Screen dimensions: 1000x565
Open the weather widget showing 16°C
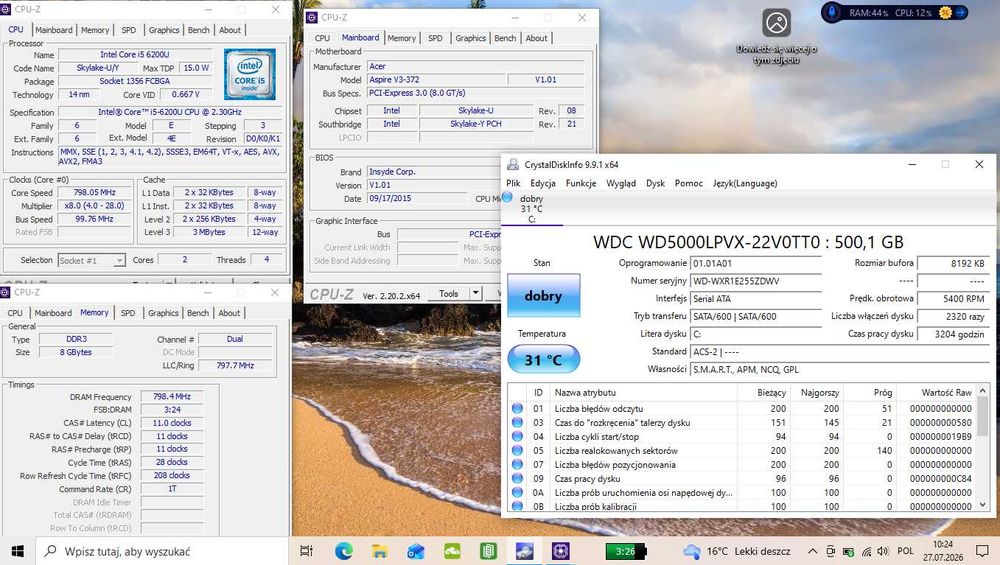coord(737,551)
